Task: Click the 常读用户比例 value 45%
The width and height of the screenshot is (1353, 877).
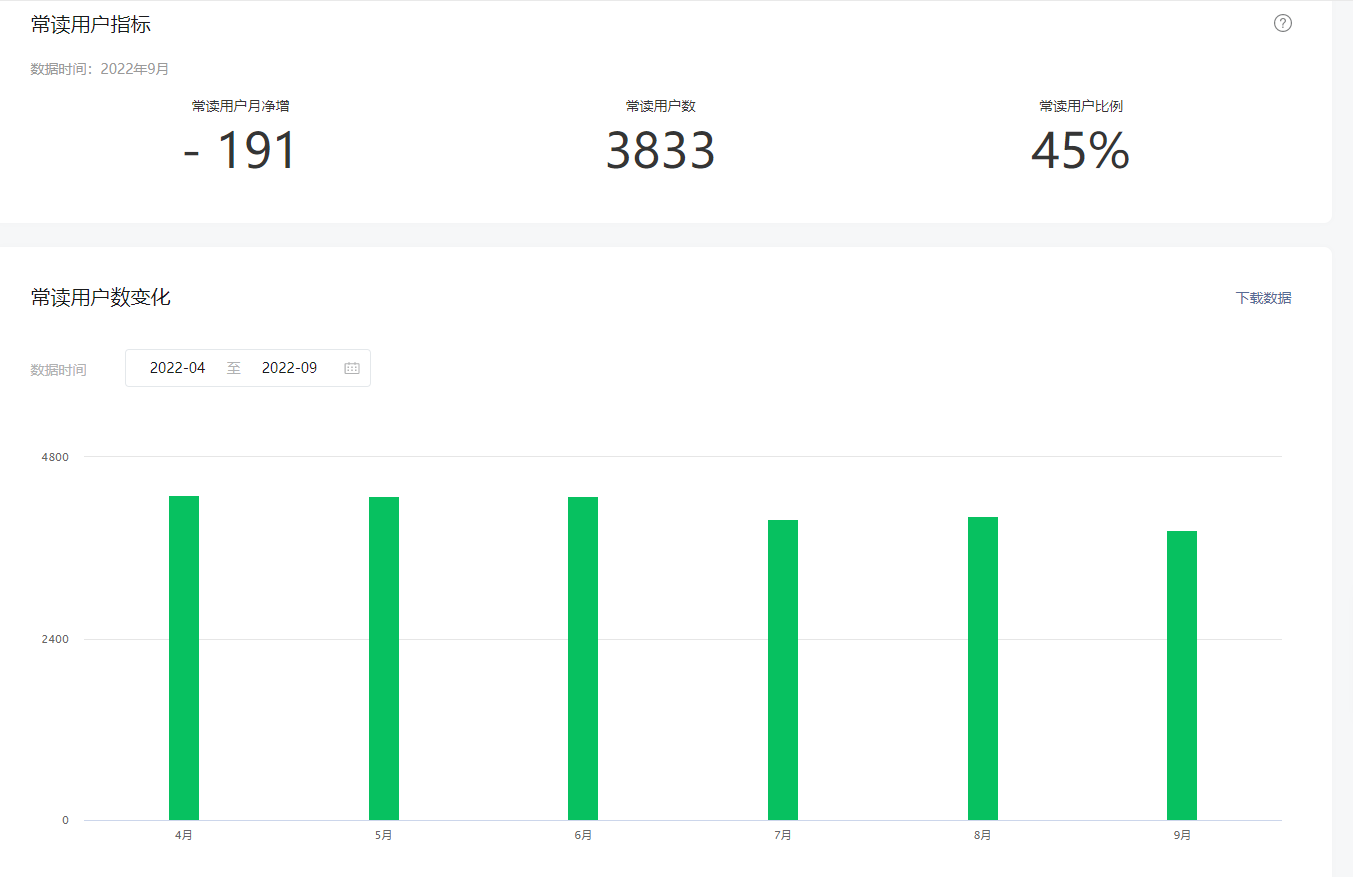Action: pyautogui.click(x=1080, y=151)
